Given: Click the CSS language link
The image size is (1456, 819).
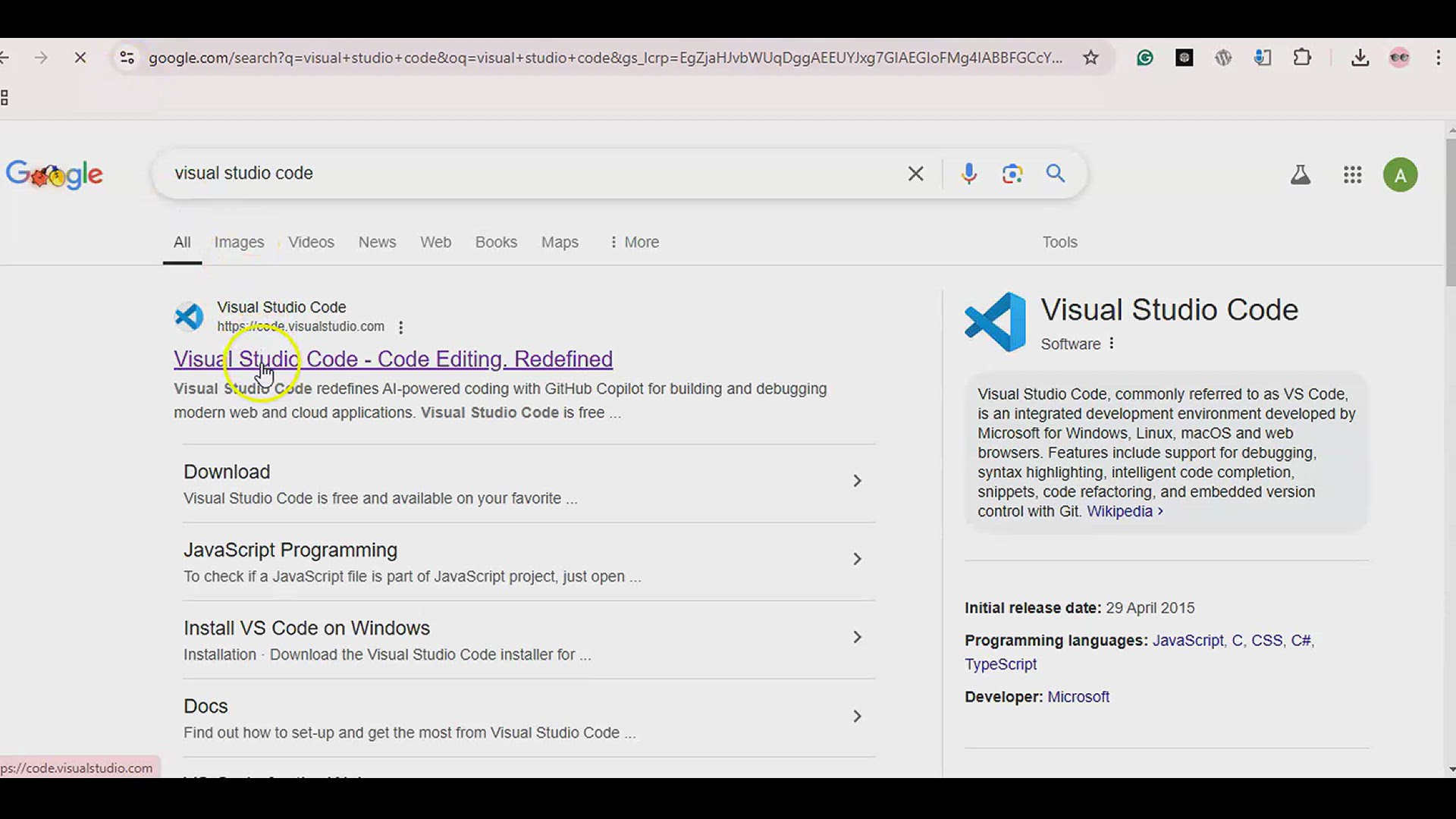Looking at the screenshot, I should (x=1266, y=640).
